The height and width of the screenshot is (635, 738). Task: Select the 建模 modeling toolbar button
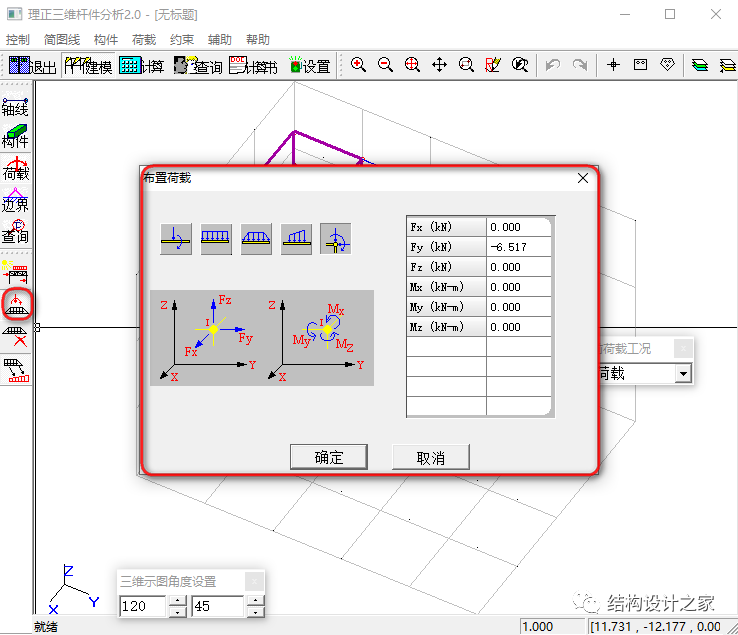(x=88, y=65)
